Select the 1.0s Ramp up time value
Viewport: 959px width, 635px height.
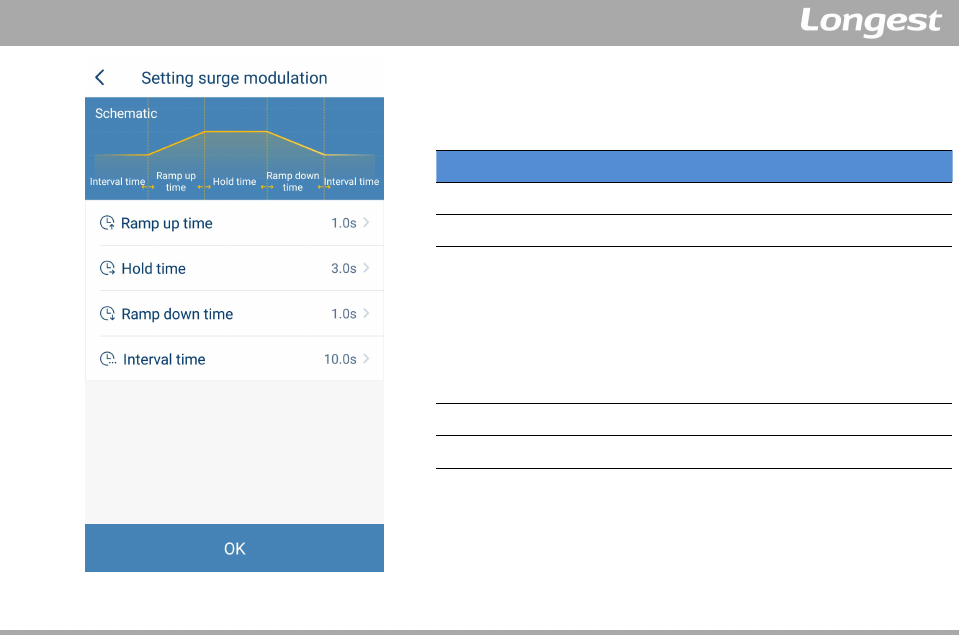[344, 223]
